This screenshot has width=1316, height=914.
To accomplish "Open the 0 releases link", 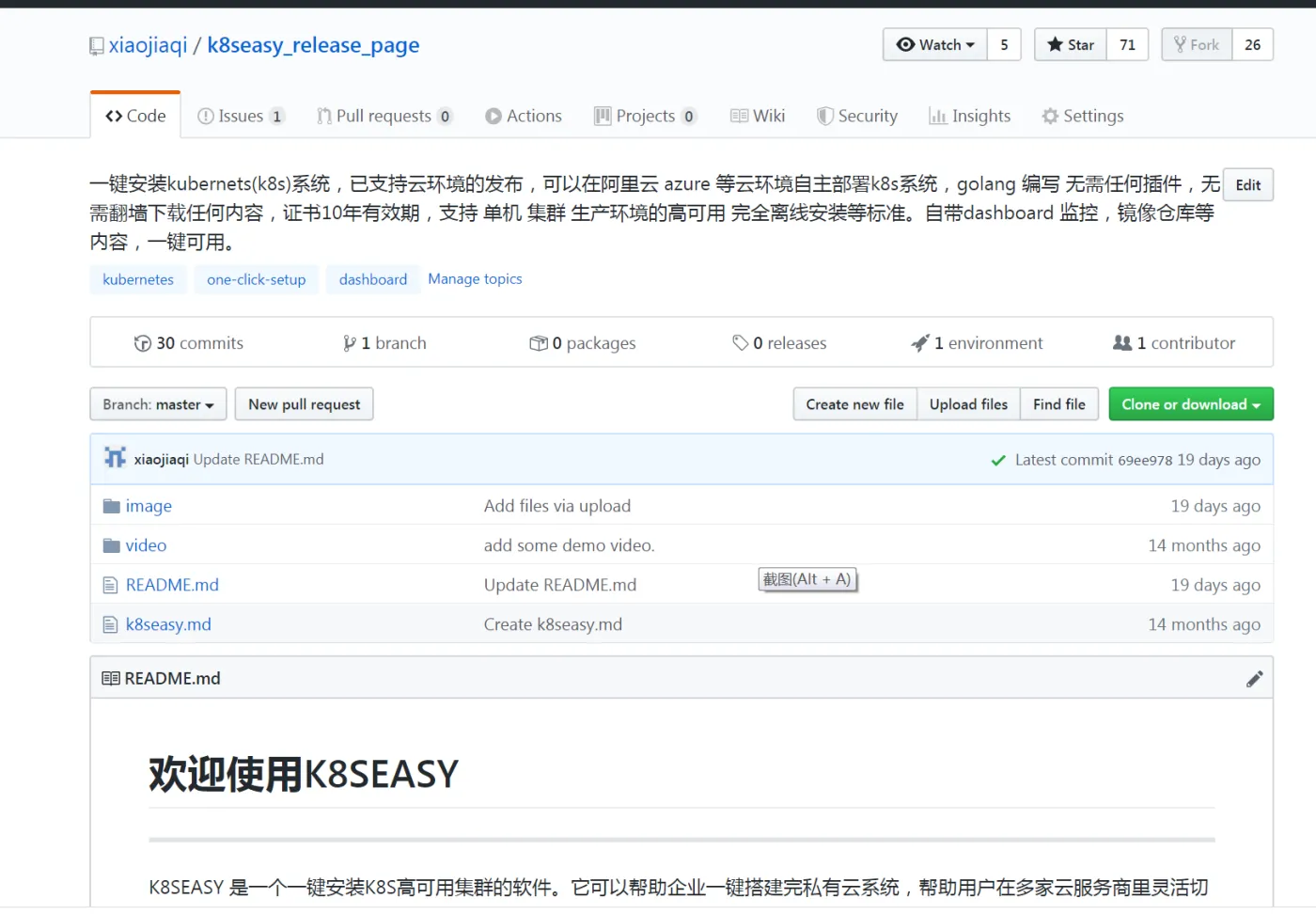I will pos(779,343).
